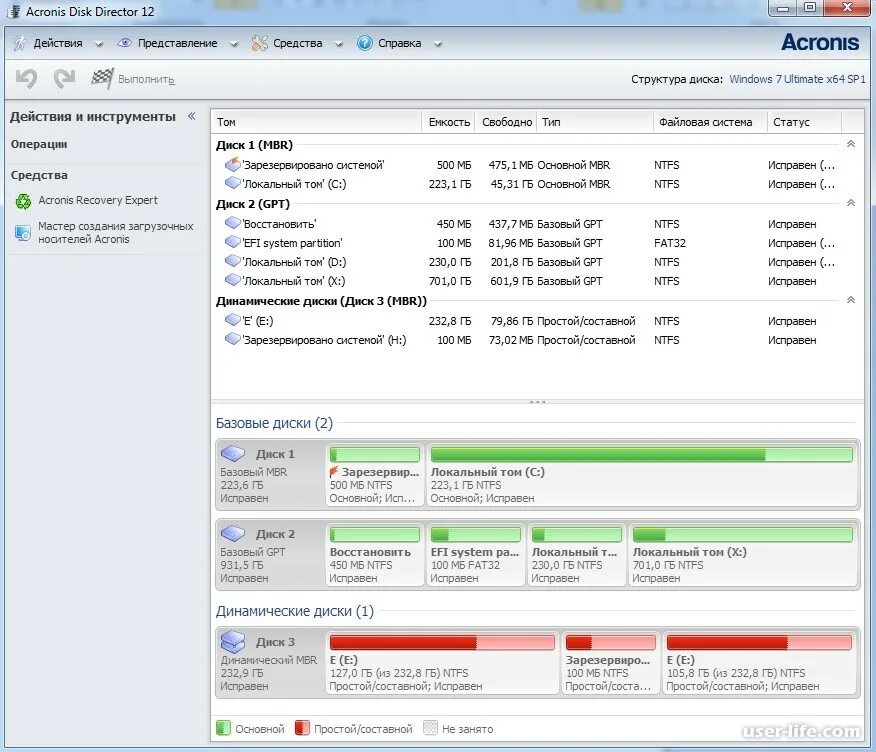This screenshot has height=752, width=876.
Task: Click the '45,31 ГБ' free space cell
Action: tap(511, 184)
